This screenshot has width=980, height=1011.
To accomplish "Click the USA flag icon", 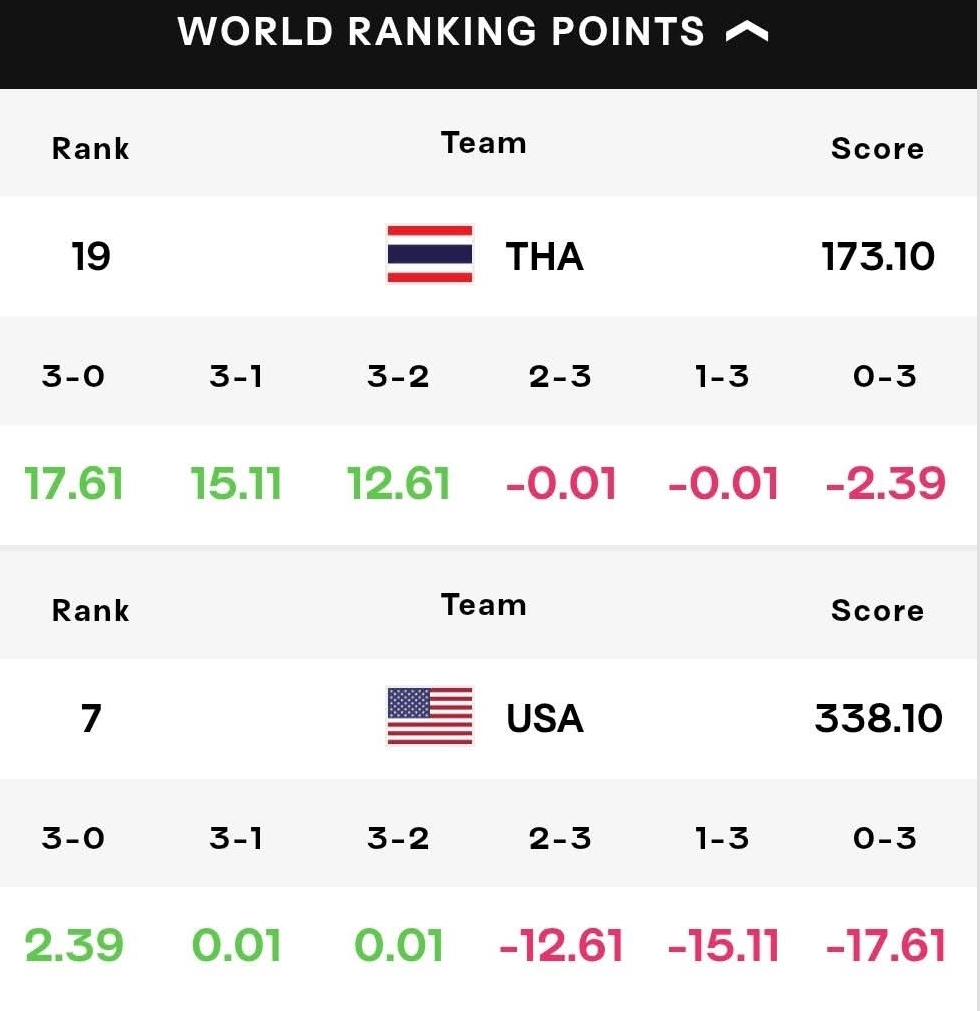I will (x=430, y=716).
